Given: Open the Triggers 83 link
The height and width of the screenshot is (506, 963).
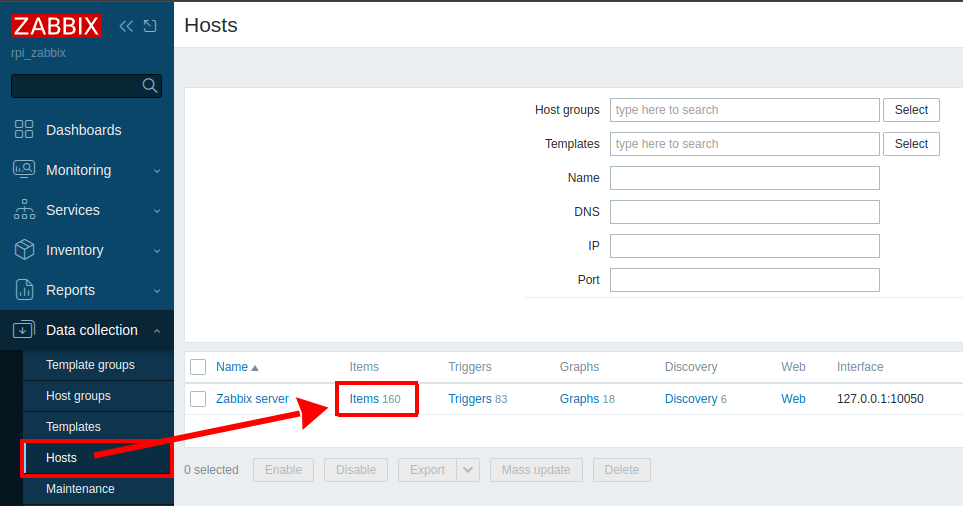Looking at the screenshot, I should pyautogui.click(x=470, y=399).
